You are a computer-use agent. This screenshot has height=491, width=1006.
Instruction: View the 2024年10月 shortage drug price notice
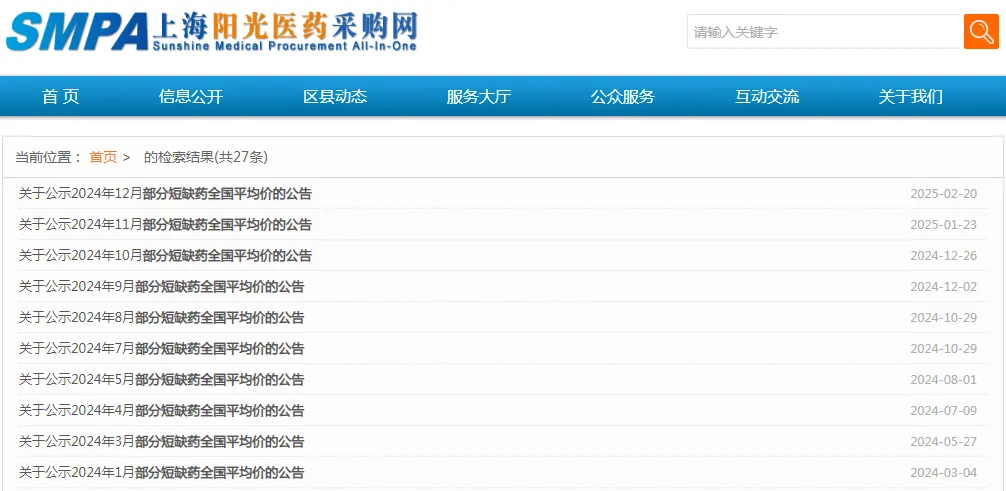pyautogui.click(x=165, y=256)
